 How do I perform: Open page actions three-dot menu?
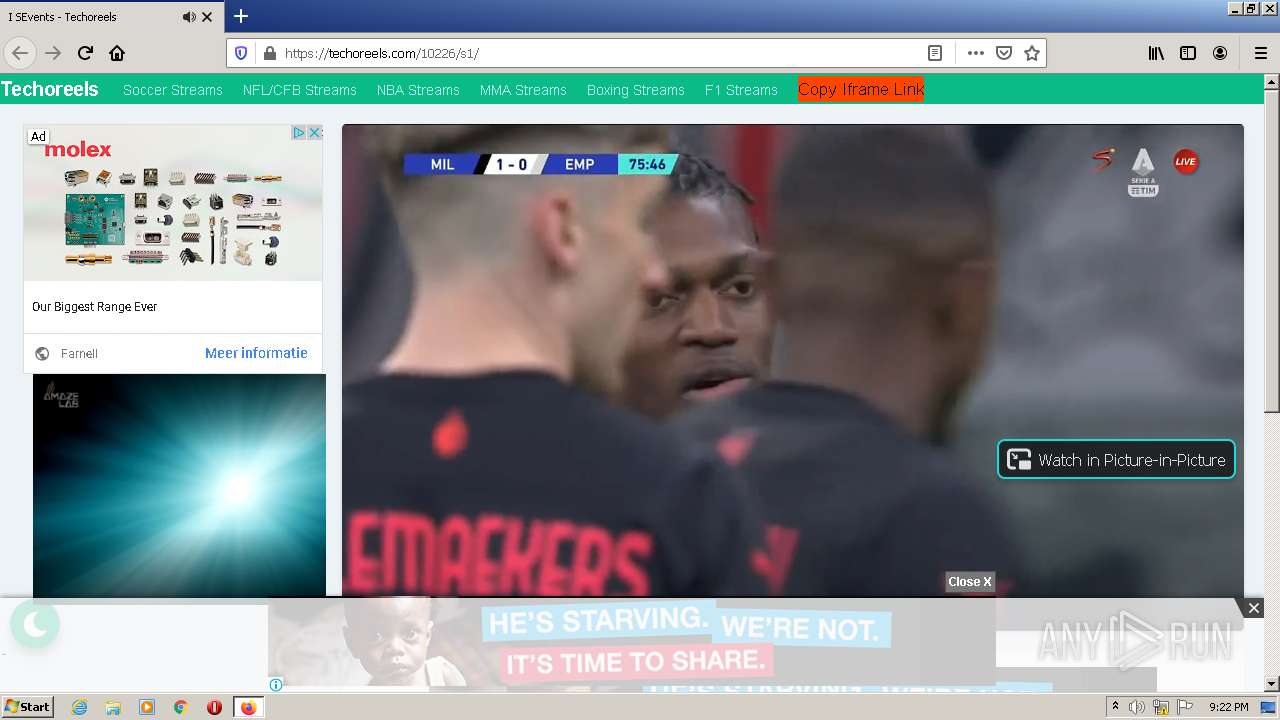click(976, 53)
